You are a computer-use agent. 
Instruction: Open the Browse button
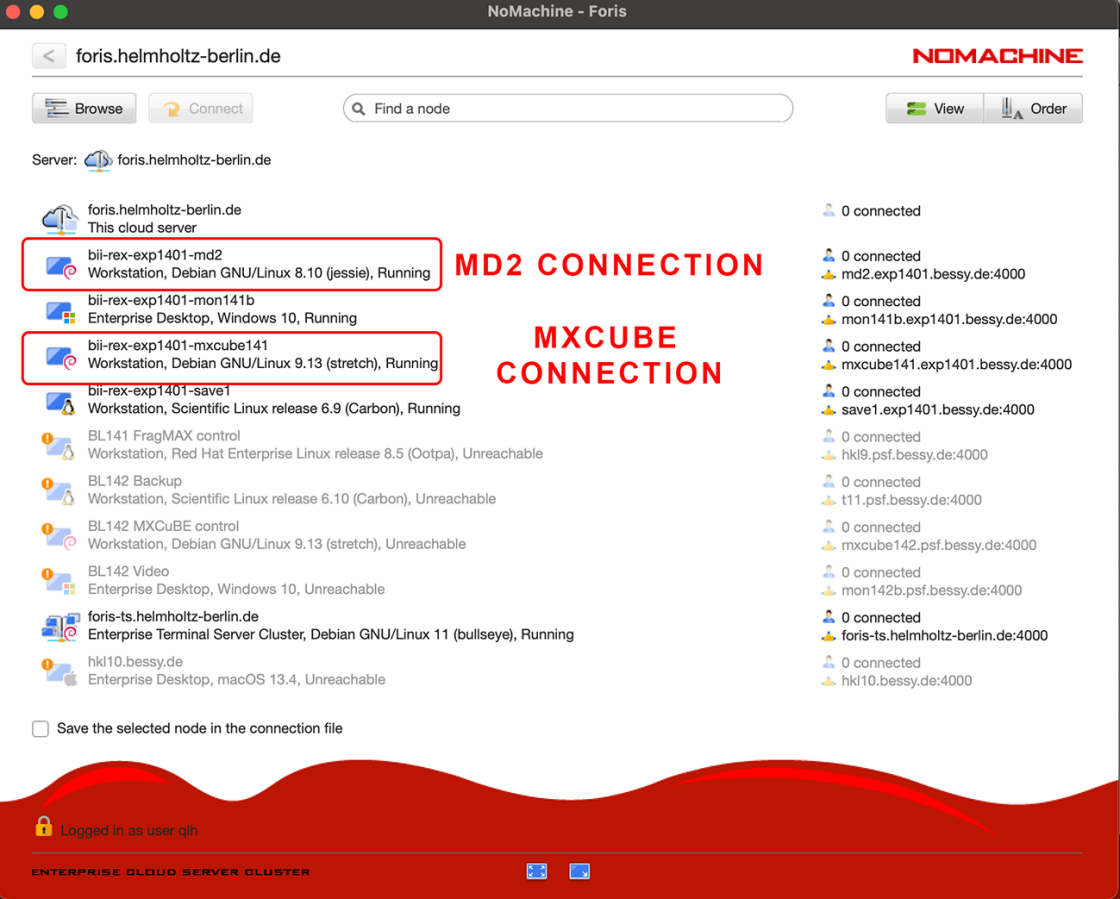(84, 109)
